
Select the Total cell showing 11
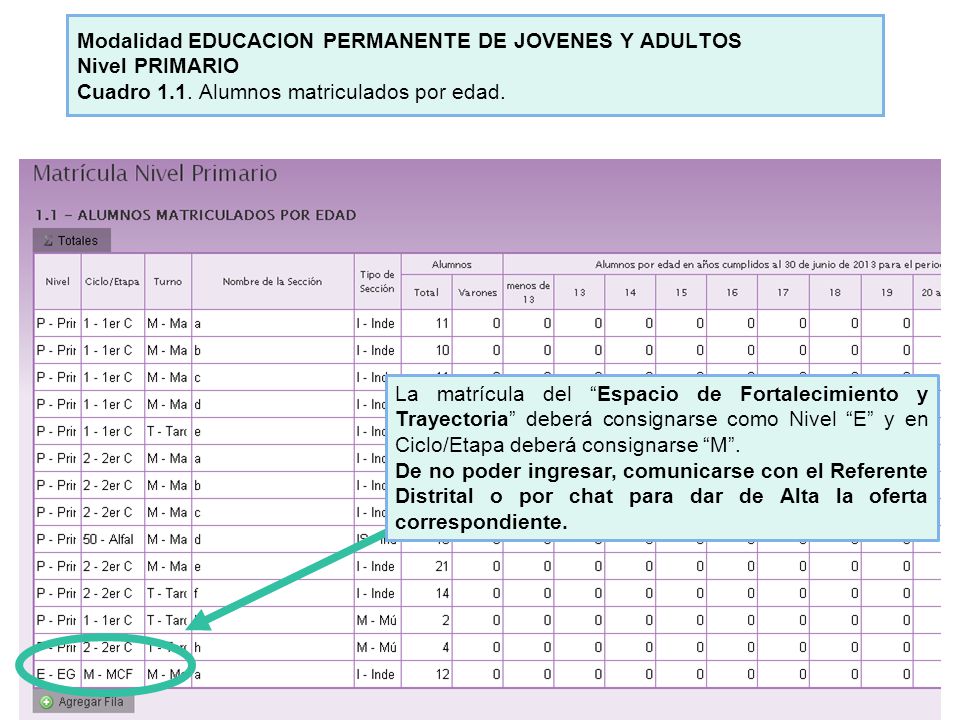427,323
